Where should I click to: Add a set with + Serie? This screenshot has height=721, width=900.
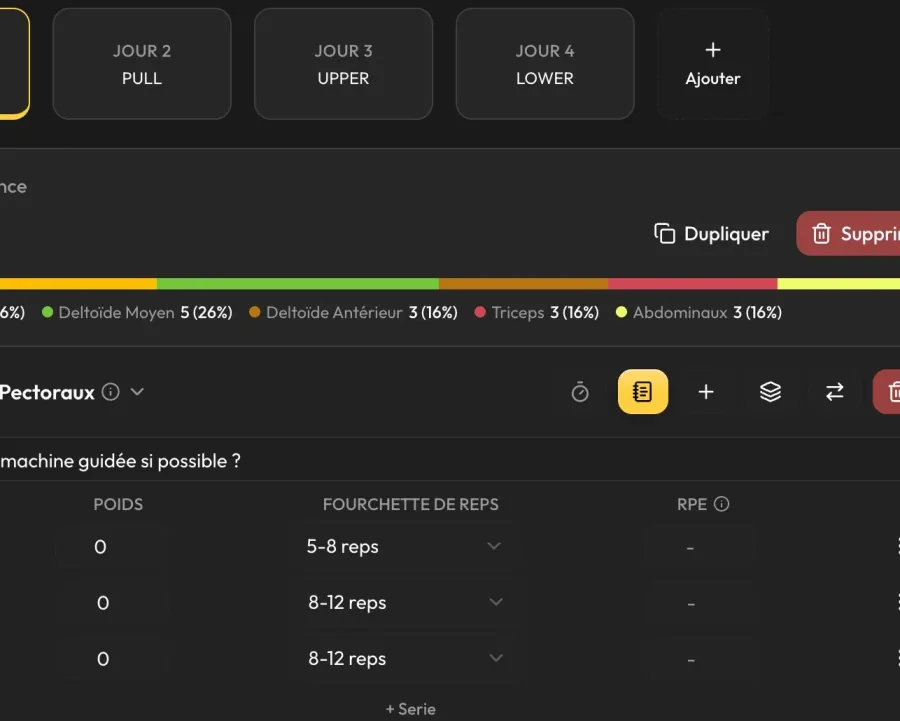pos(410,710)
